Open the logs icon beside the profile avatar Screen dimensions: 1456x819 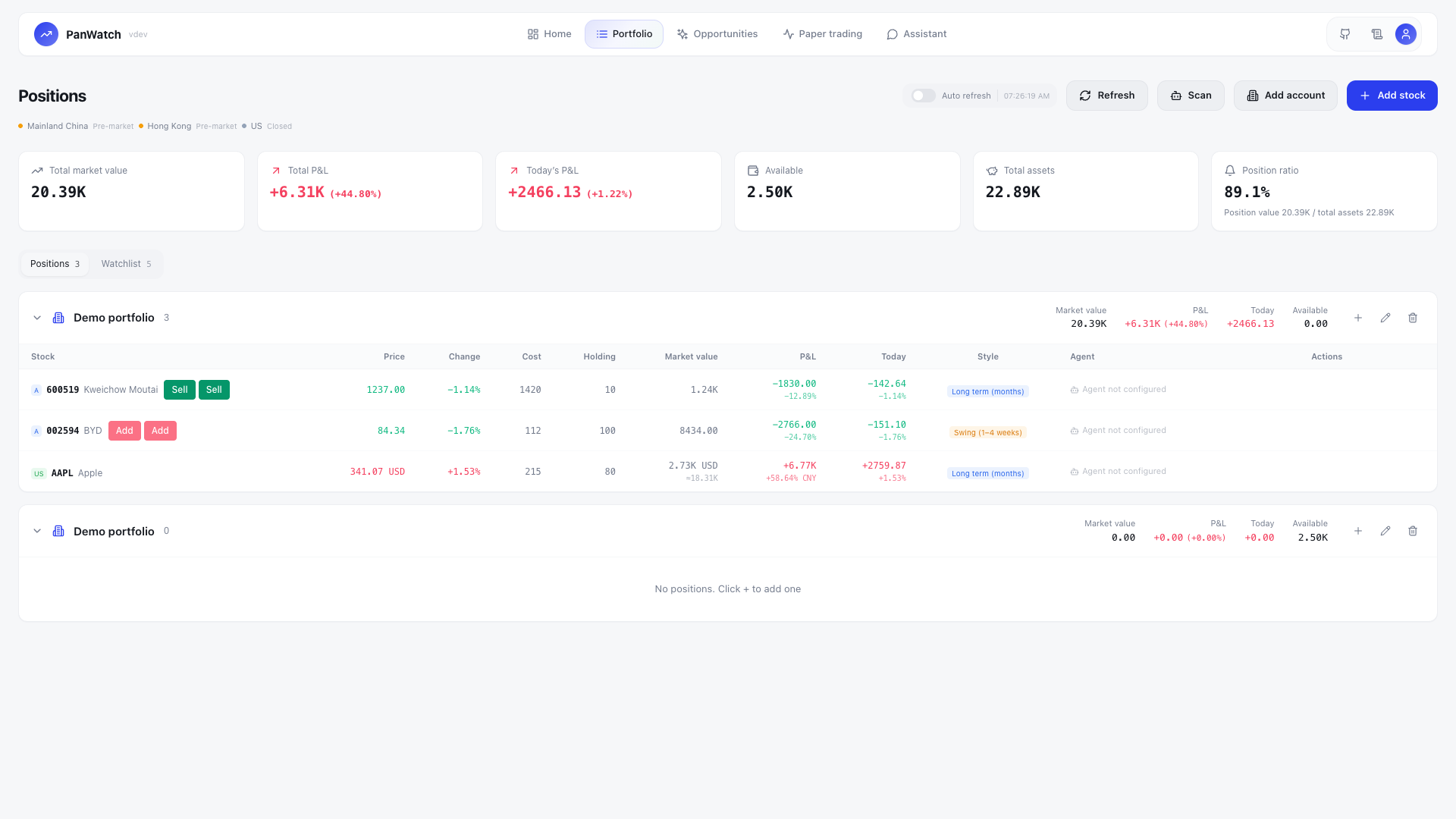click(x=1376, y=34)
